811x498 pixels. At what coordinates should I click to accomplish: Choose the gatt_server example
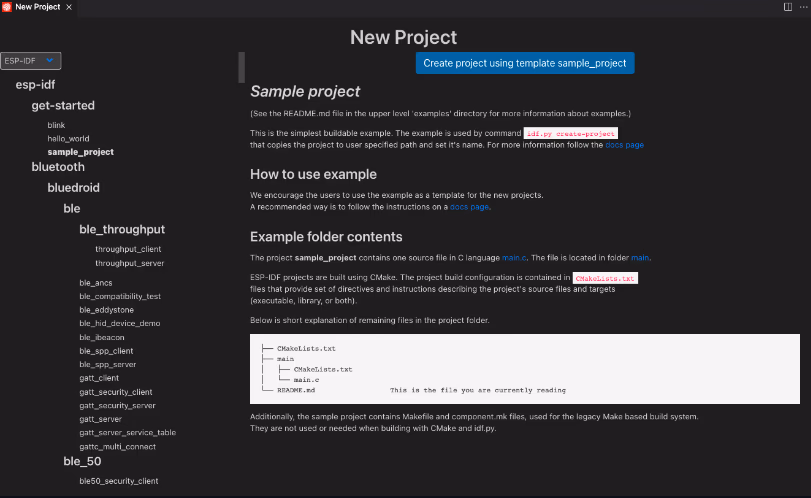point(100,419)
